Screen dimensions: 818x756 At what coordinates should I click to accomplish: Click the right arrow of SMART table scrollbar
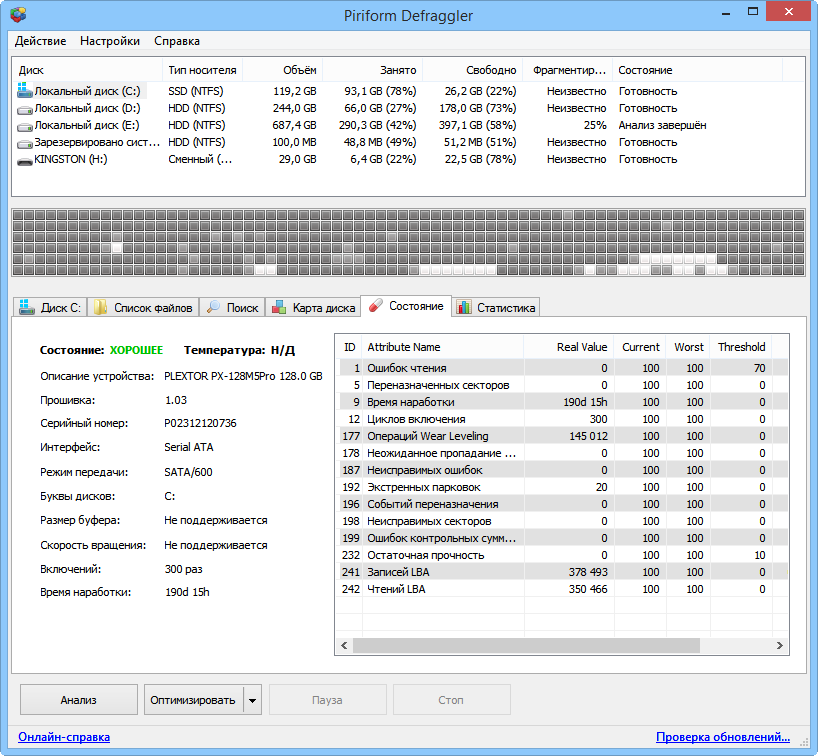click(x=779, y=645)
